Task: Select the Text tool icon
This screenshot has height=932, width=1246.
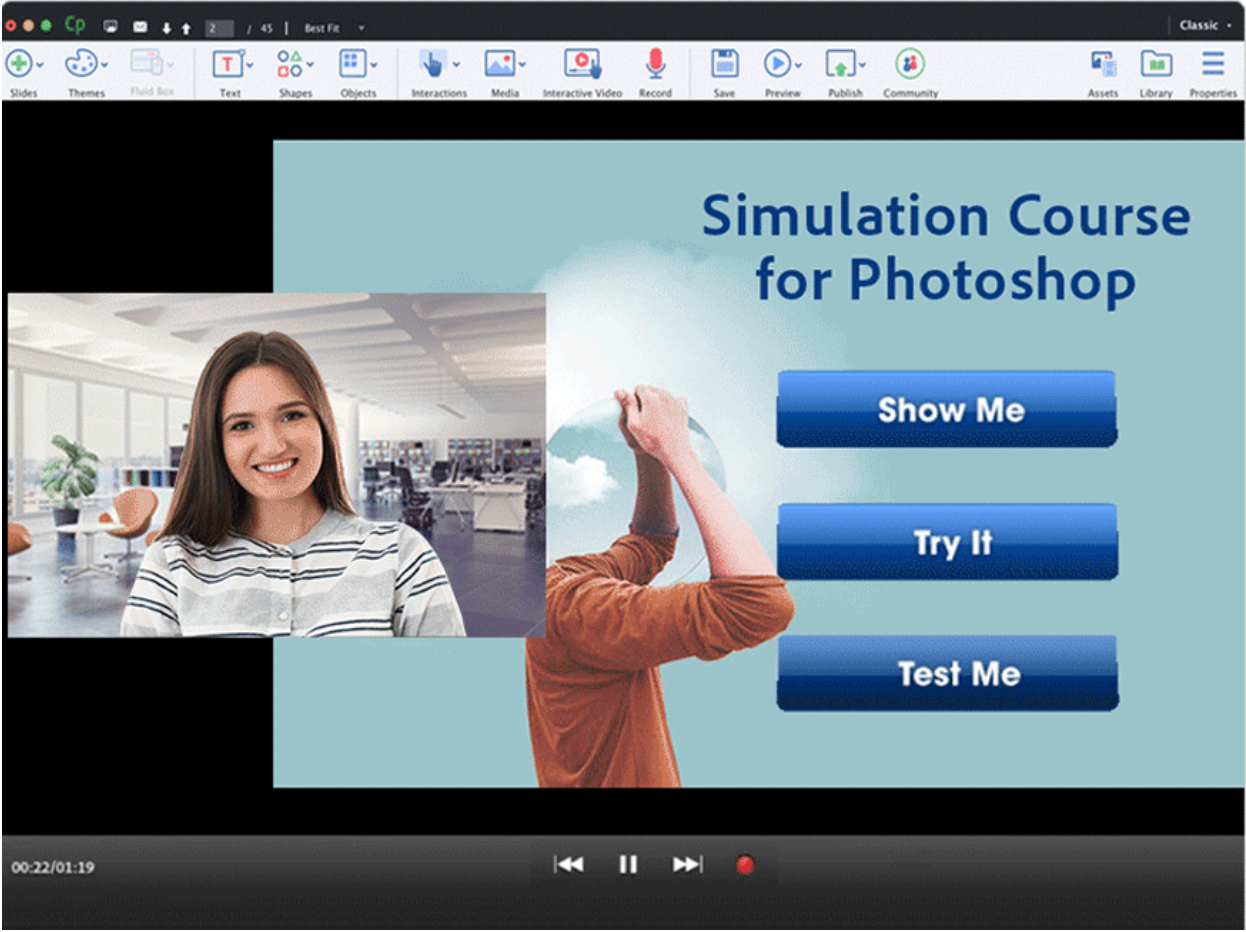Action: [x=228, y=64]
